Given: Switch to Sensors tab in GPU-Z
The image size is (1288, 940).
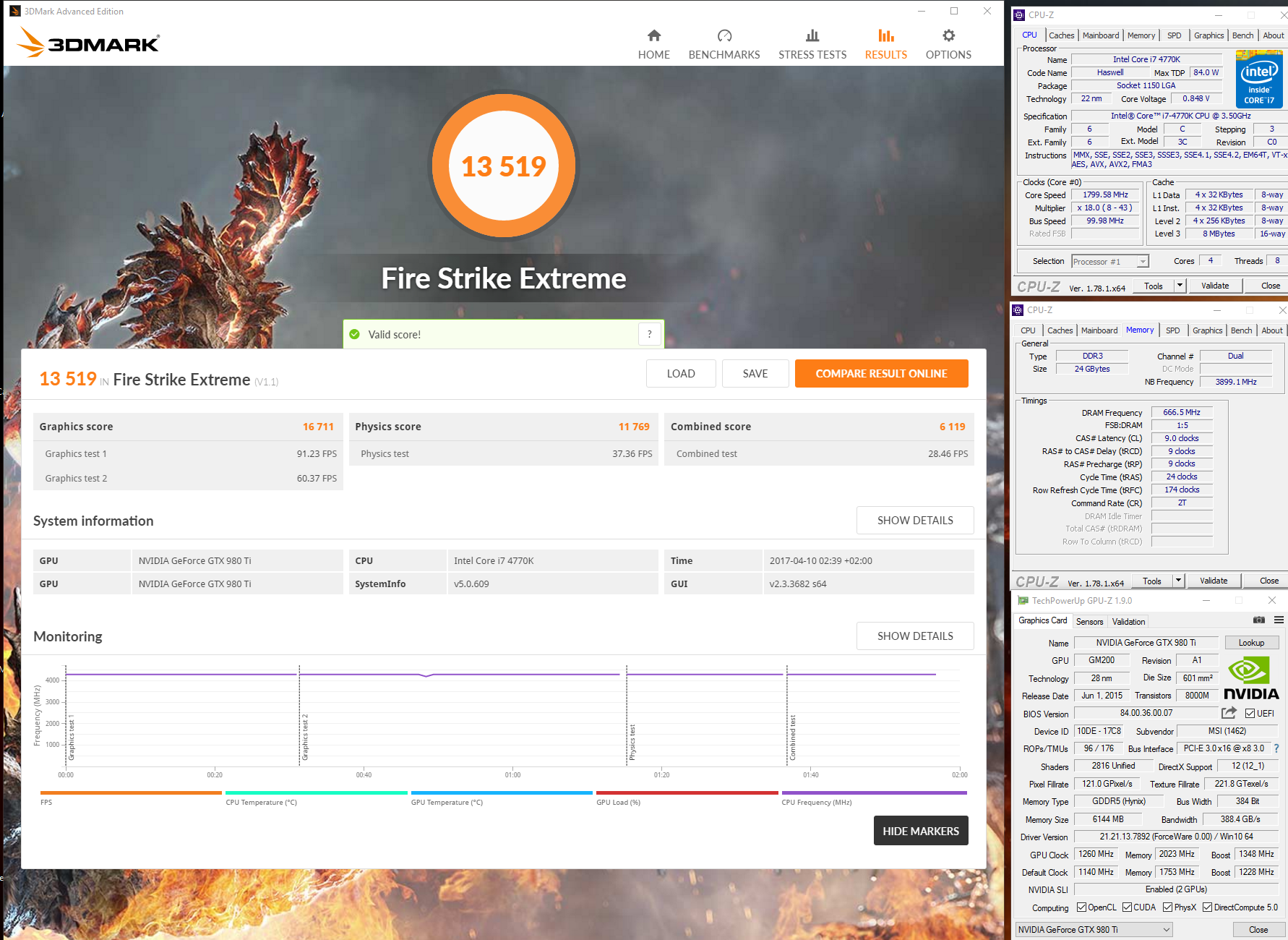Looking at the screenshot, I should tap(1089, 622).
